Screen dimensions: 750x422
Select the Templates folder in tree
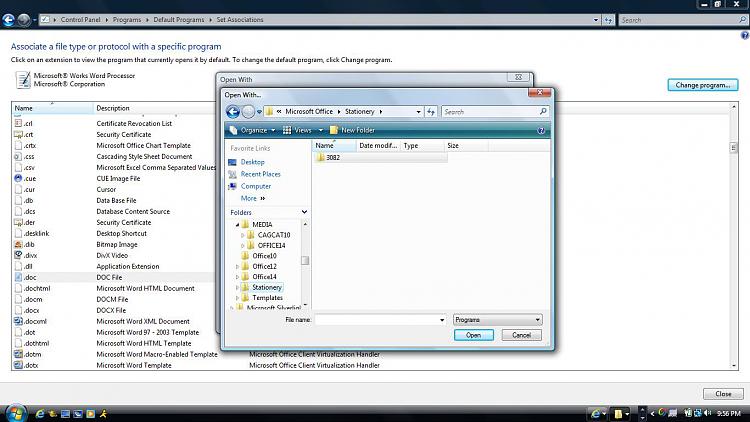[267, 298]
